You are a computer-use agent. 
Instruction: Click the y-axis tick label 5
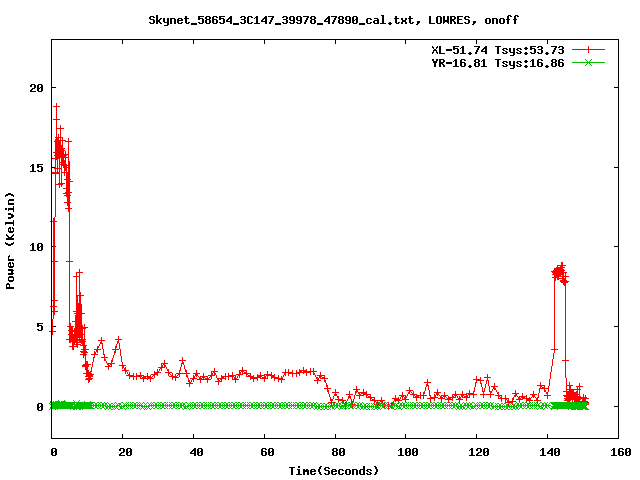pyautogui.click(x=40, y=327)
